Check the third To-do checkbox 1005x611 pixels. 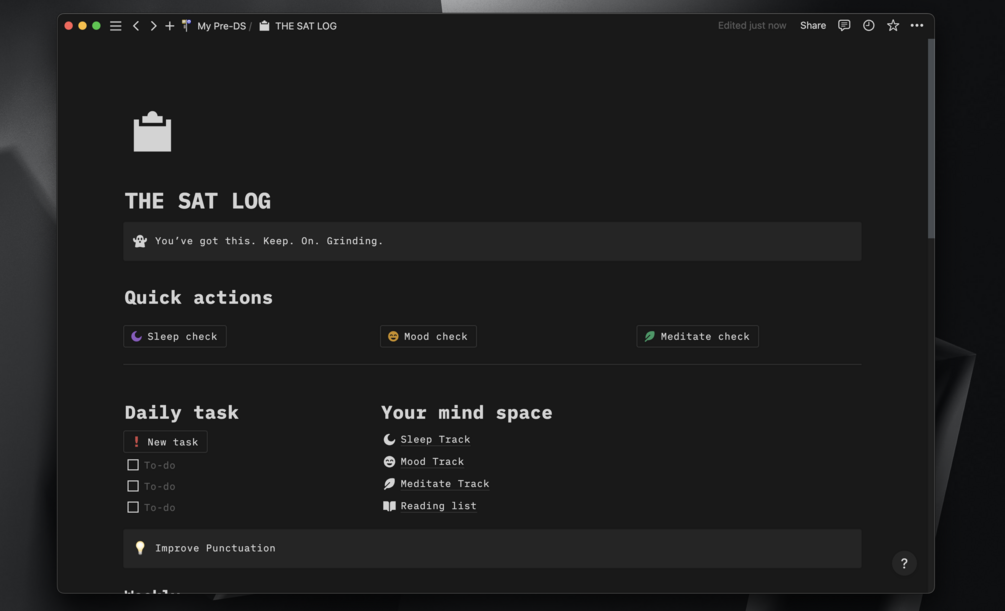tap(133, 507)
